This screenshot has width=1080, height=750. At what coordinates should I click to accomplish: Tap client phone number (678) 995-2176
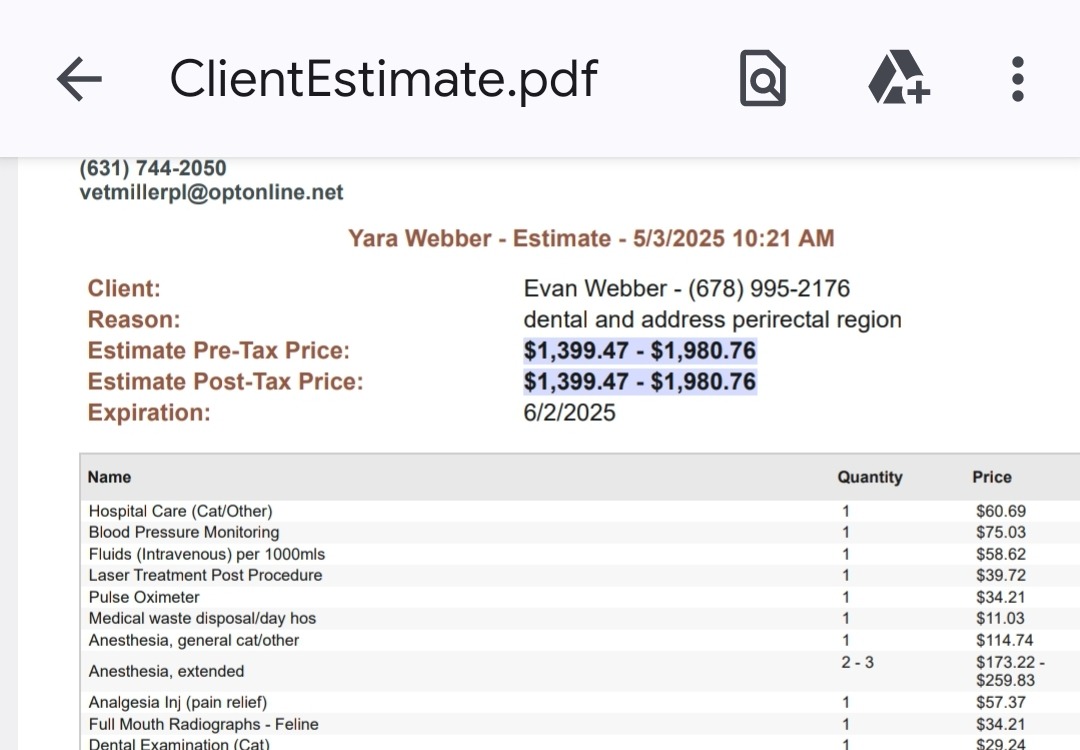pyautogui.click(x=769, y=289)
